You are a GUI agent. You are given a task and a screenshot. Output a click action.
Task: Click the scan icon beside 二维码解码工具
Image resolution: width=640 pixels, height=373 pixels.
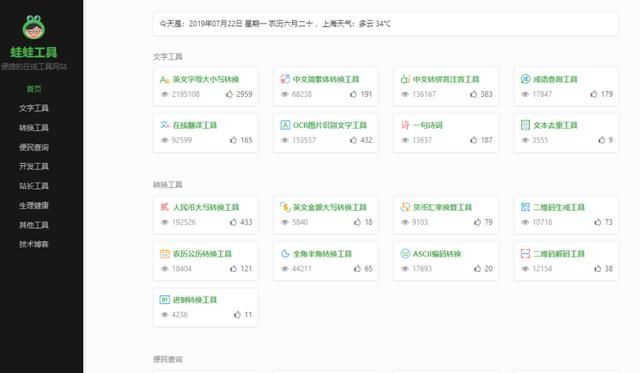pyautogui.click(x=525, y=253)
